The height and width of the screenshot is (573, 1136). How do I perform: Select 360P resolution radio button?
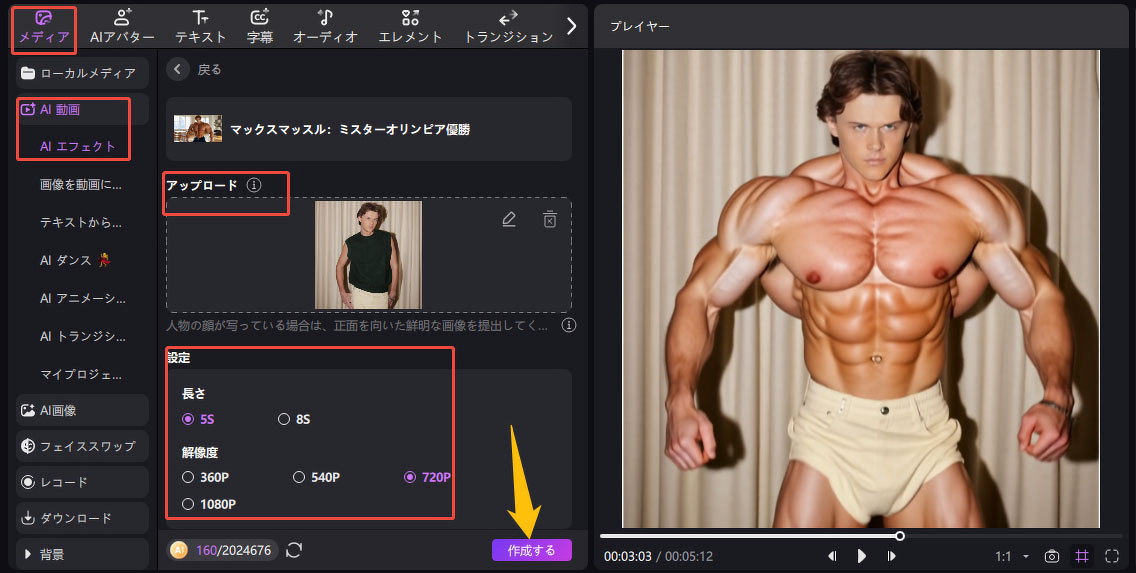point(188,477)
